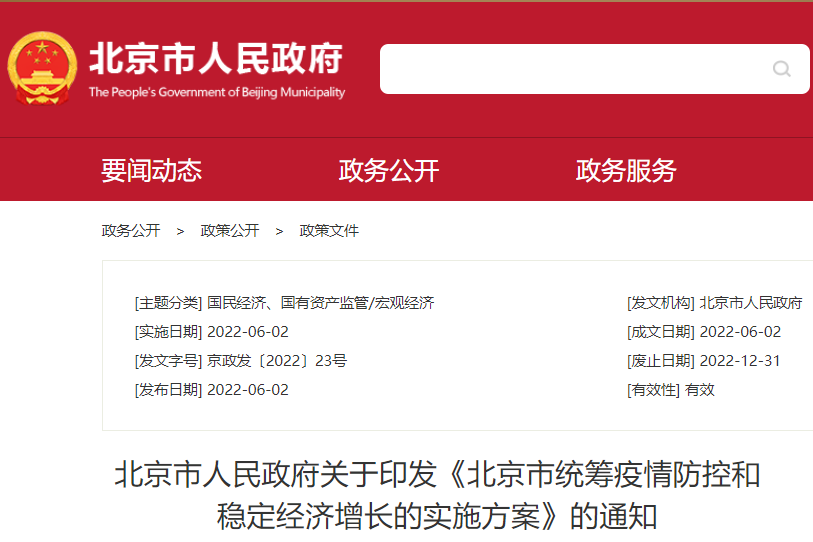
Task: Click the search magnifier icon
Action: 781,69
